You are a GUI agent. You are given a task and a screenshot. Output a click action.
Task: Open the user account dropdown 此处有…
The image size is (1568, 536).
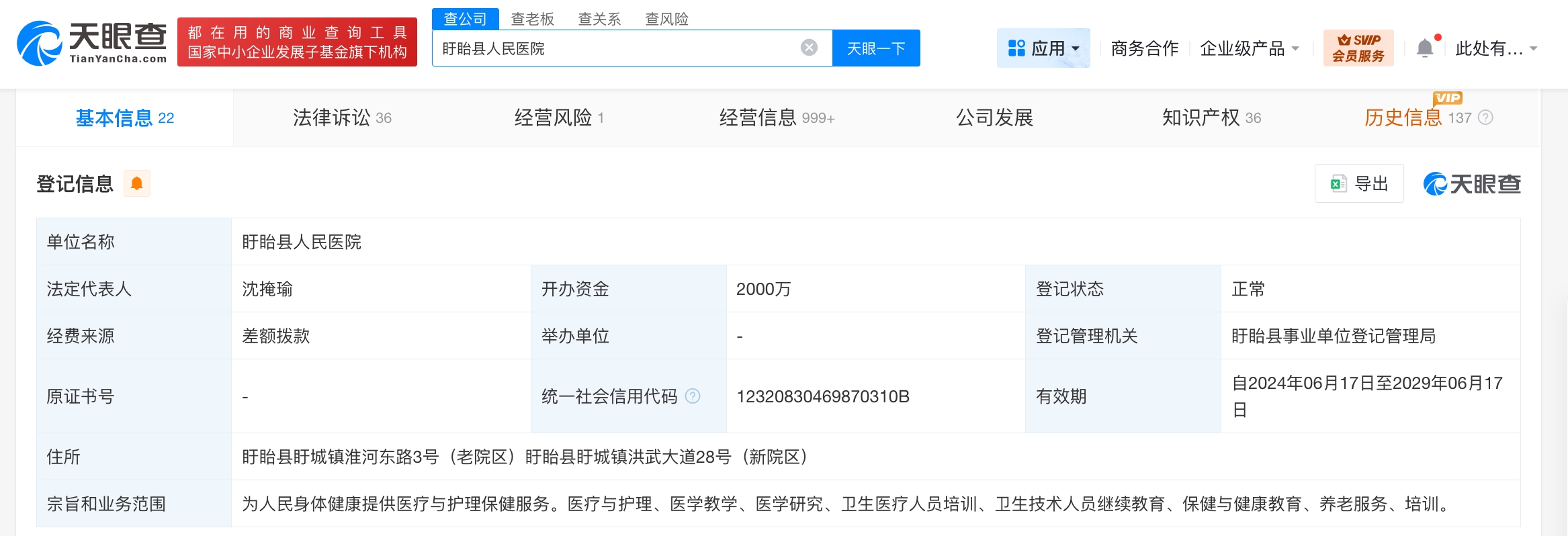click(x=1495, y=48)
